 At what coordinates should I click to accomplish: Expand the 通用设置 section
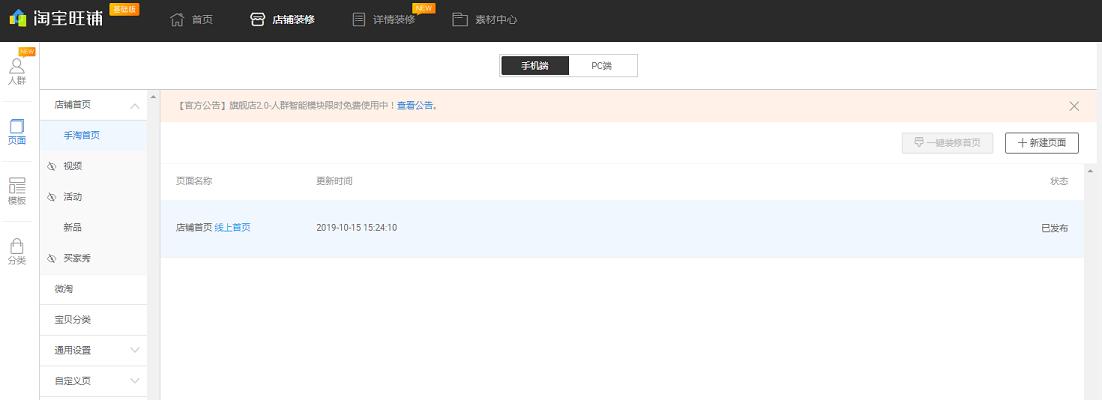[x=135, y=350]
